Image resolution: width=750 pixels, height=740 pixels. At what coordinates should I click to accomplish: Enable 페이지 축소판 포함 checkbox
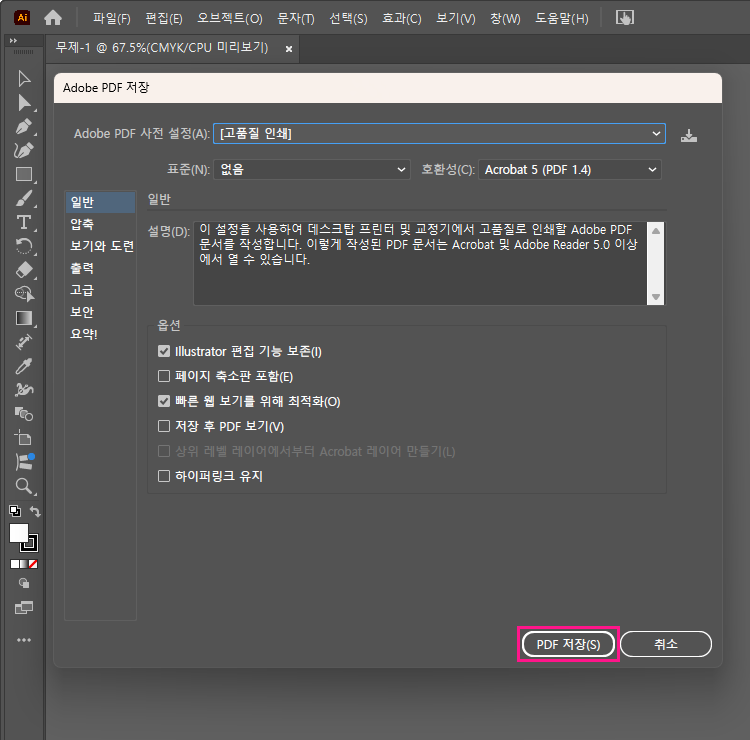tap(165, 377)
